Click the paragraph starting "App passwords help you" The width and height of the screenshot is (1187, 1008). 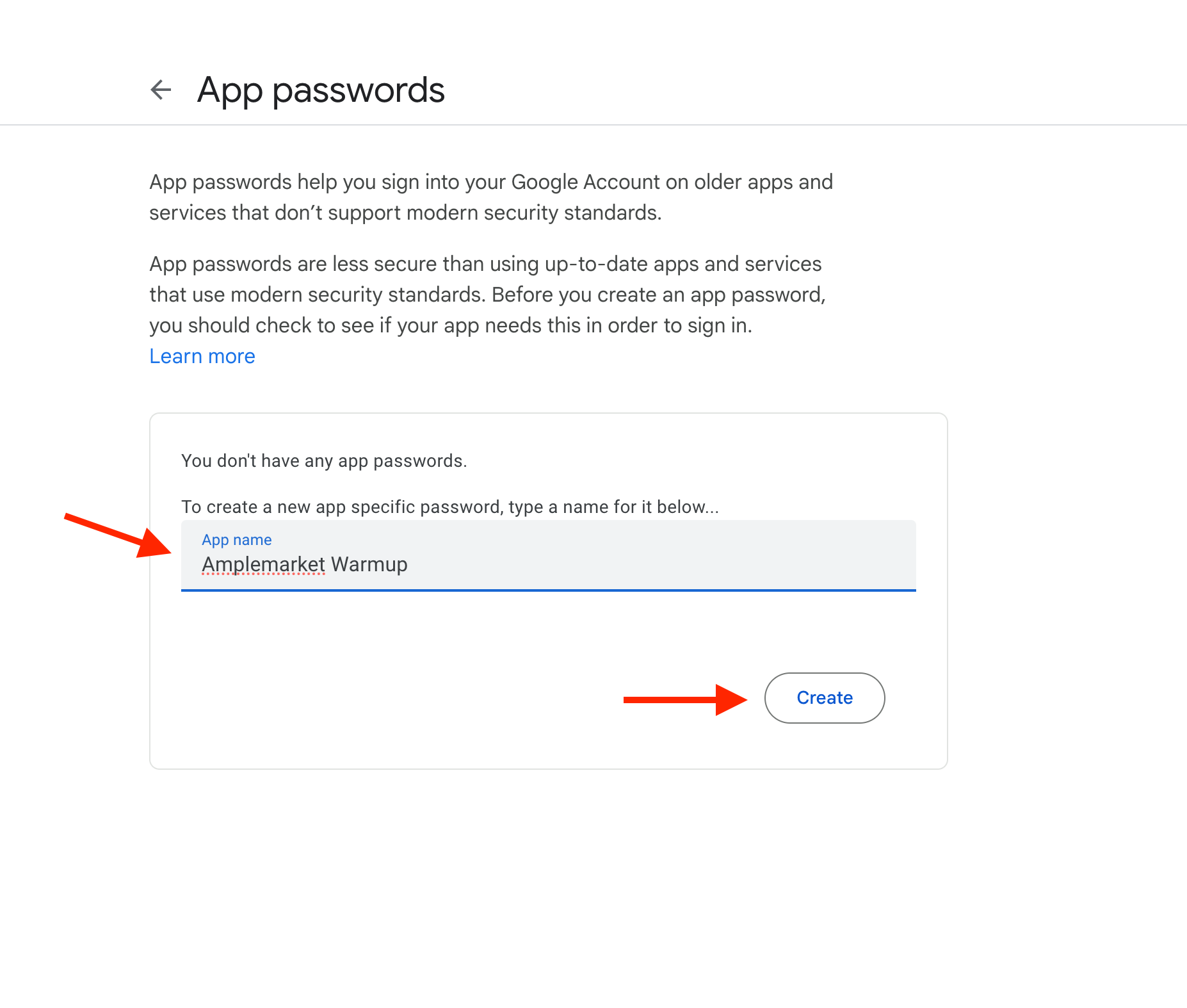[490, 197]
